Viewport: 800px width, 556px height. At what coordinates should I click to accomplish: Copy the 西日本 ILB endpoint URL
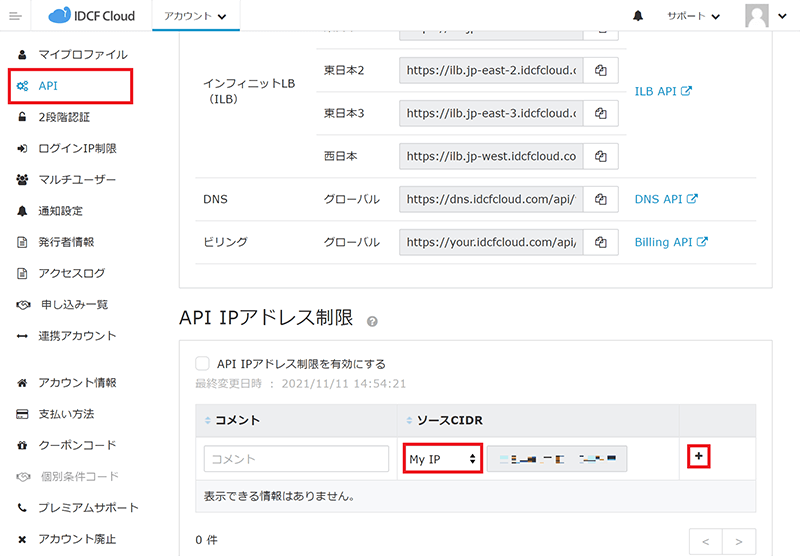point(601,156)
